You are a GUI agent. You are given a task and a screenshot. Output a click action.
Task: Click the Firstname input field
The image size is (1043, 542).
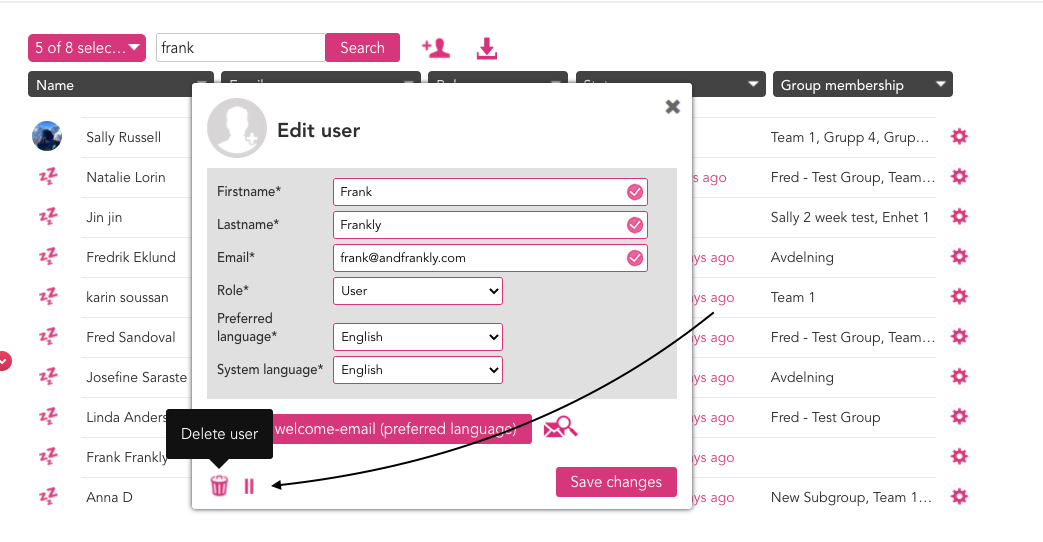490,192
